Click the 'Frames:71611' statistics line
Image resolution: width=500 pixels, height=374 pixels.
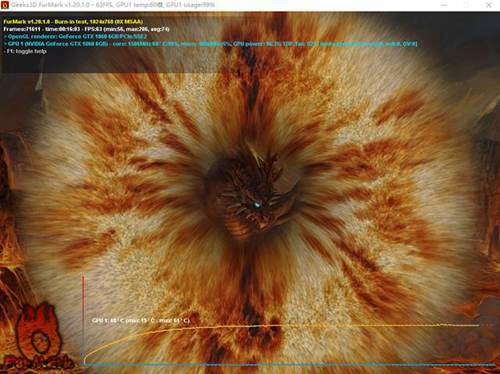pos(86,29)
